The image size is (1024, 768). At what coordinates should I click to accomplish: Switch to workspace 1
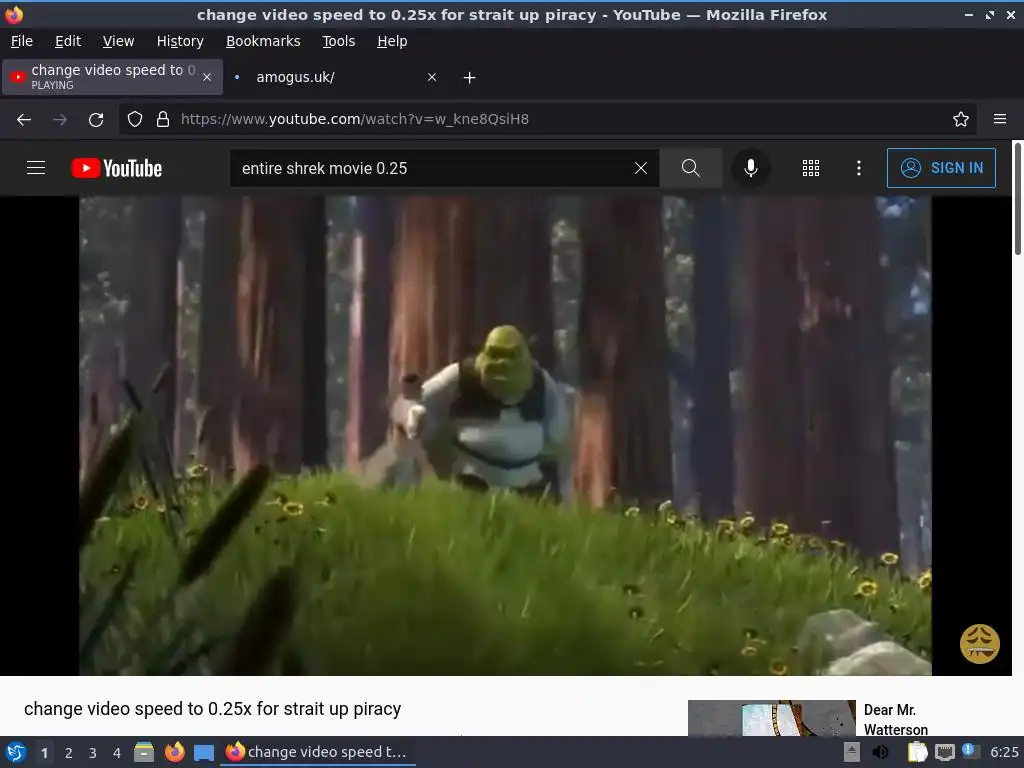44,753
